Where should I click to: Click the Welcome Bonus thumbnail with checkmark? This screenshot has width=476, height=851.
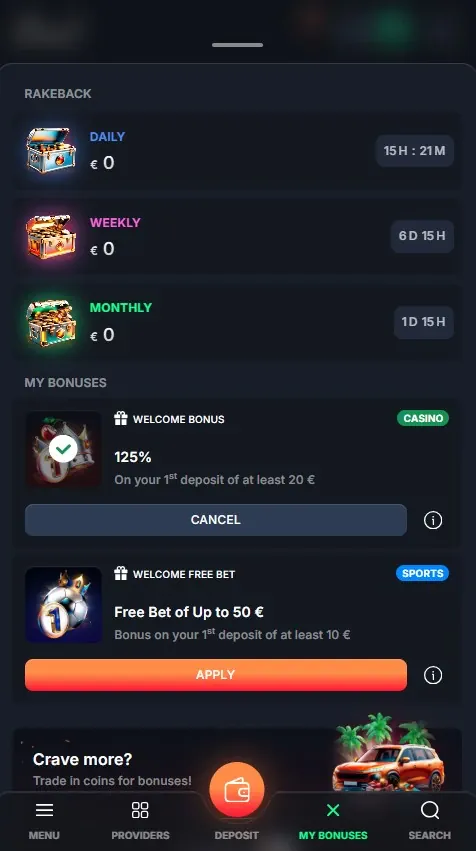[64, 449]
